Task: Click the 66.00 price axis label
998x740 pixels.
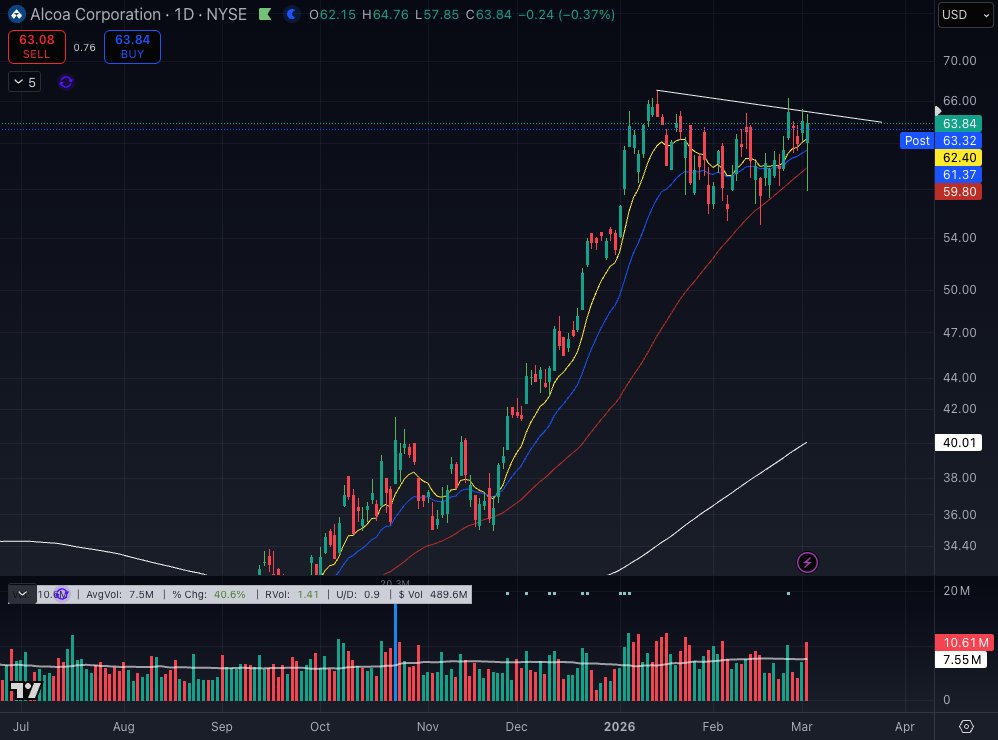Action: click(x=959, y=101)
